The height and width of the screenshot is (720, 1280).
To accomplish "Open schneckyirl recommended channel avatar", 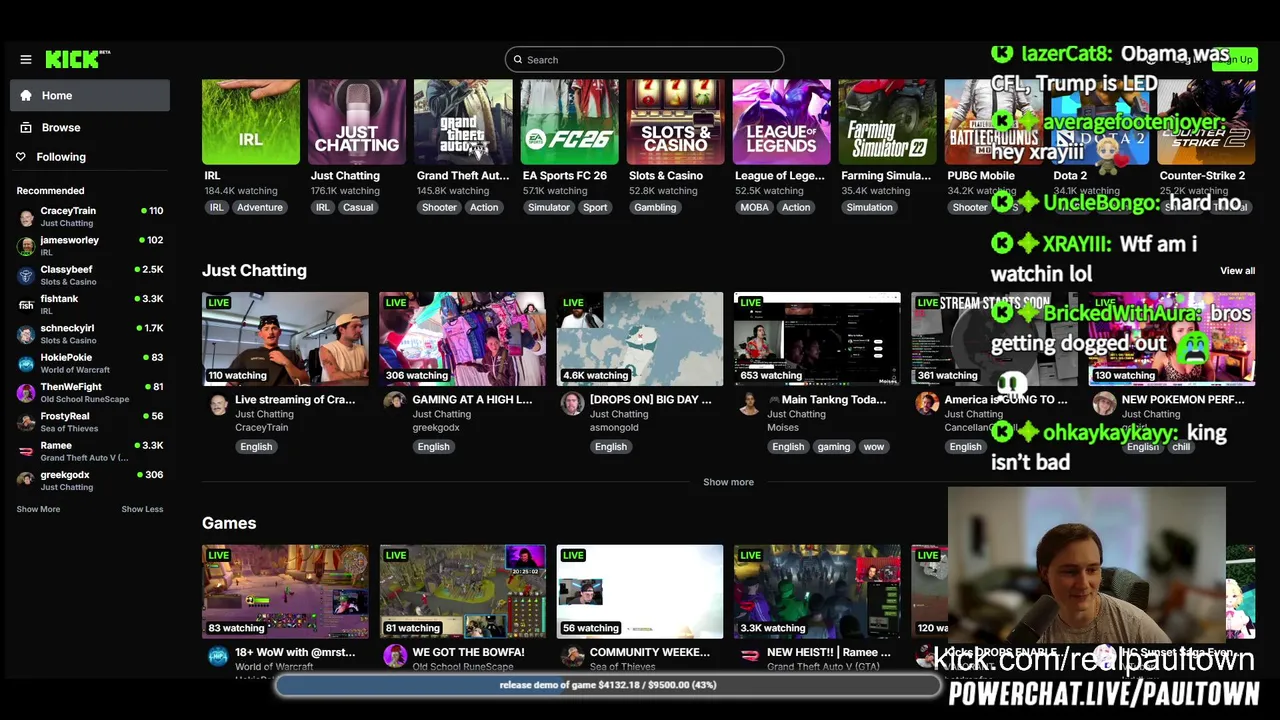I will coord(26,334).
